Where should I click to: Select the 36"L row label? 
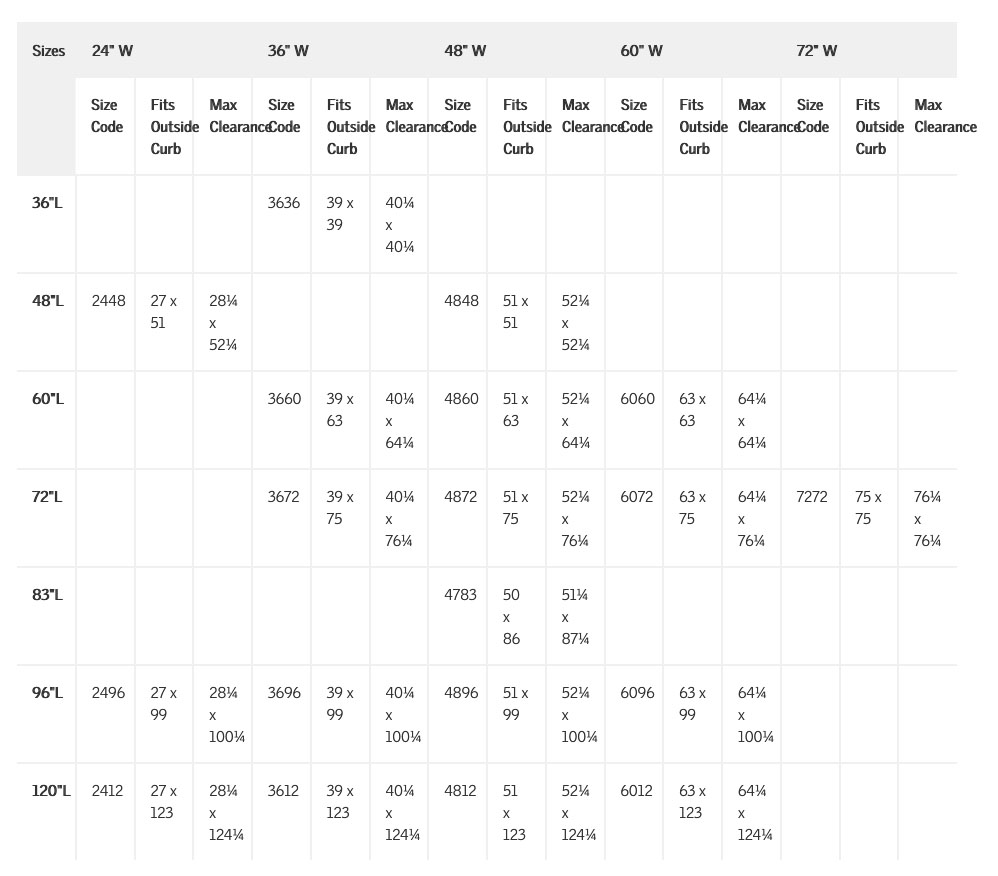pyautogui.click(x=47, y=203)
